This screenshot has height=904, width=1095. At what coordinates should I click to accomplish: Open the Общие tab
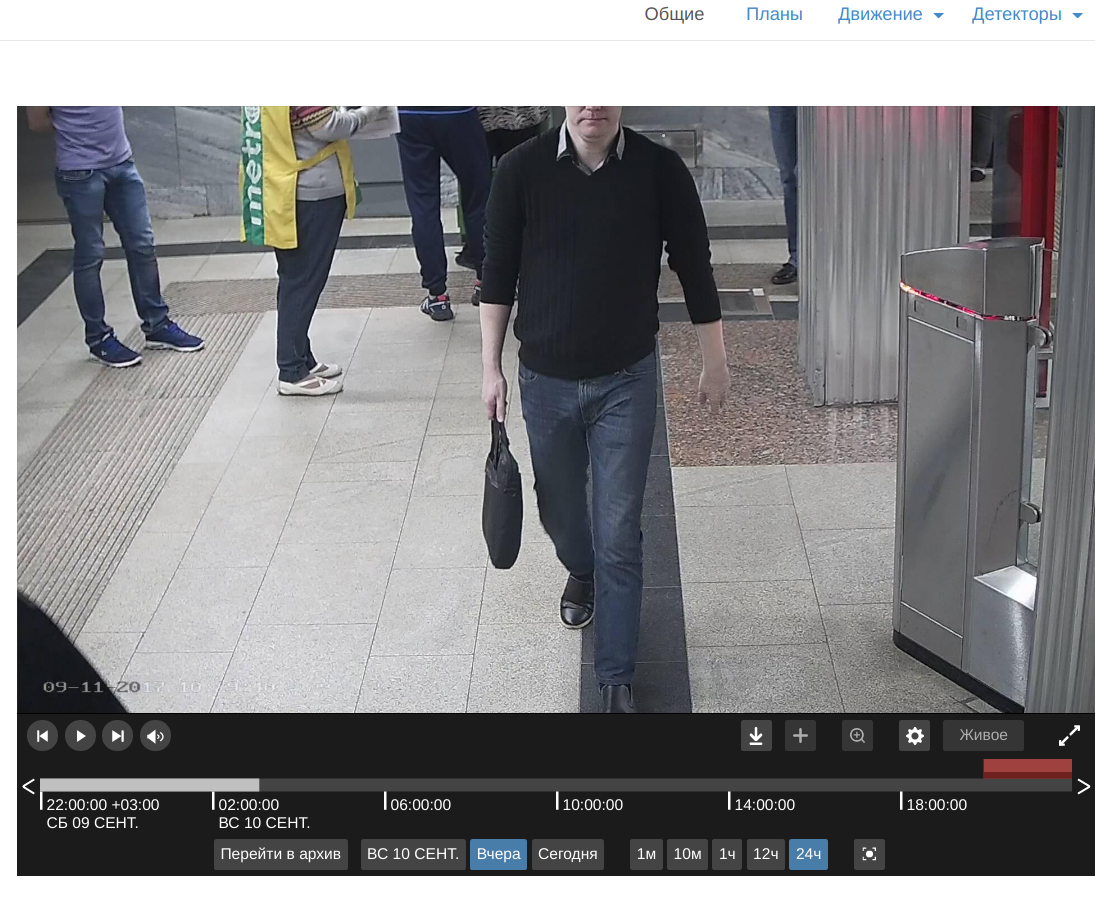pos(674,14)
